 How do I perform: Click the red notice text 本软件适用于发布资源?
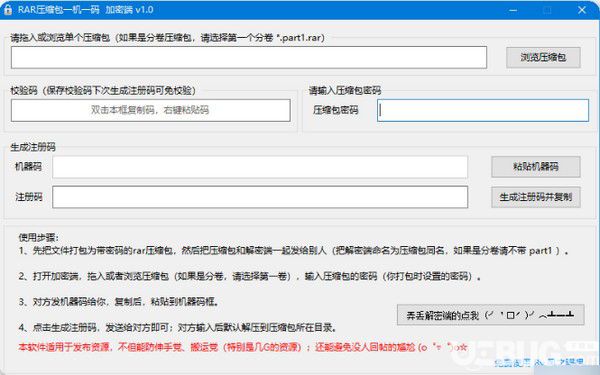tap(243, 347)
